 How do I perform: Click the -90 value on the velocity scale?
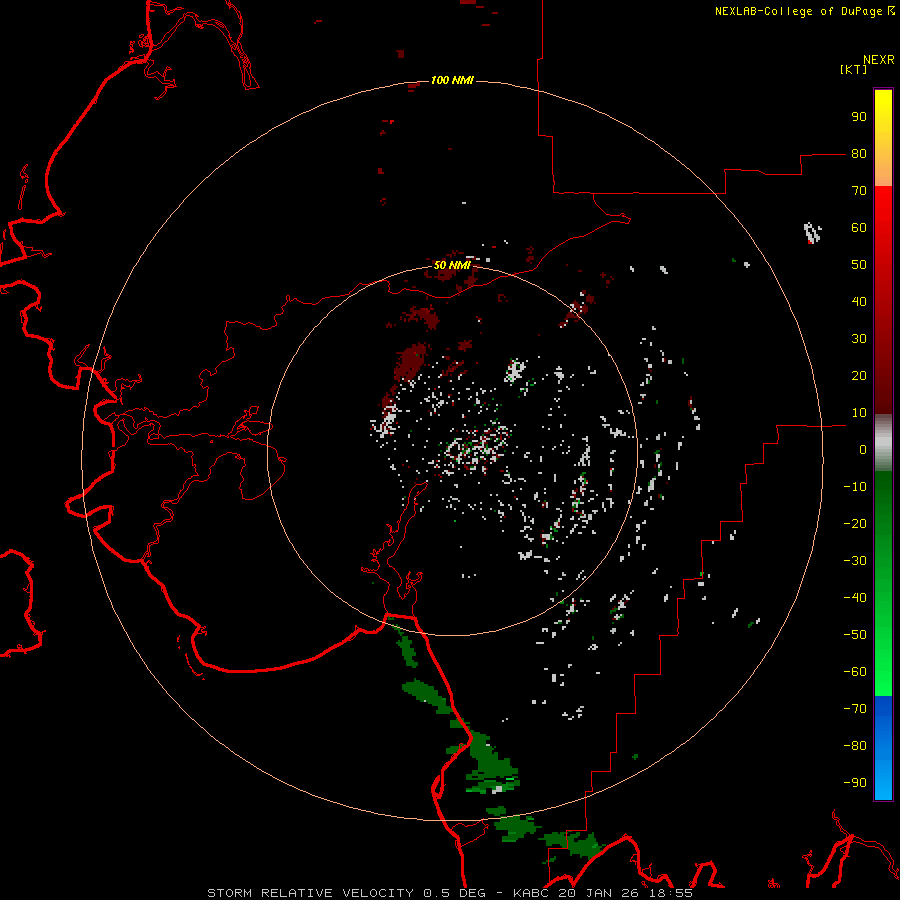[x=855, y=783]
